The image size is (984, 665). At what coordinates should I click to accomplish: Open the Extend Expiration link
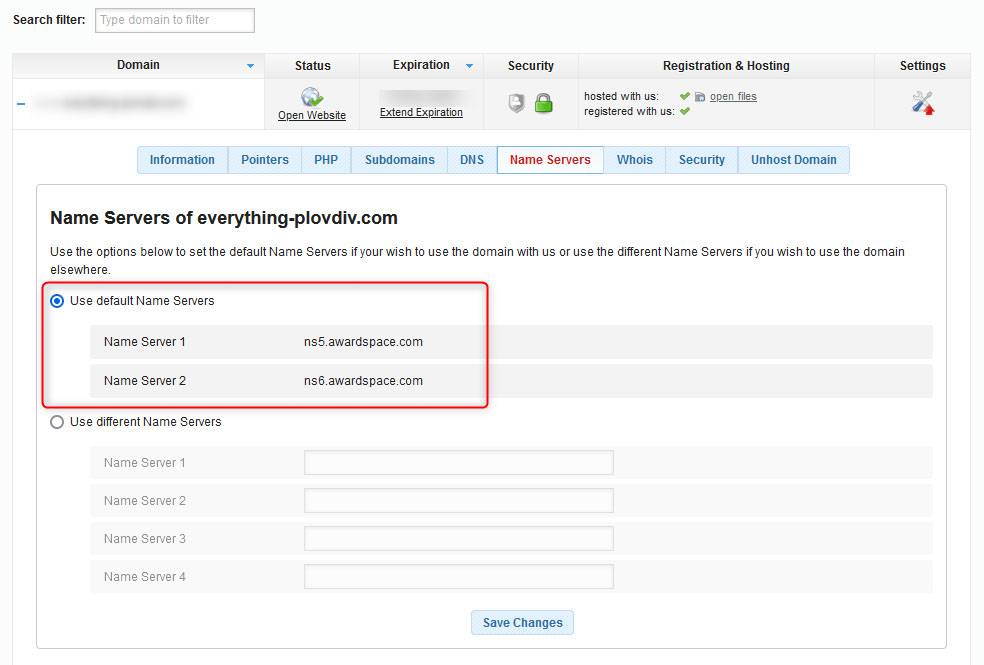click(x=420, y=112)
